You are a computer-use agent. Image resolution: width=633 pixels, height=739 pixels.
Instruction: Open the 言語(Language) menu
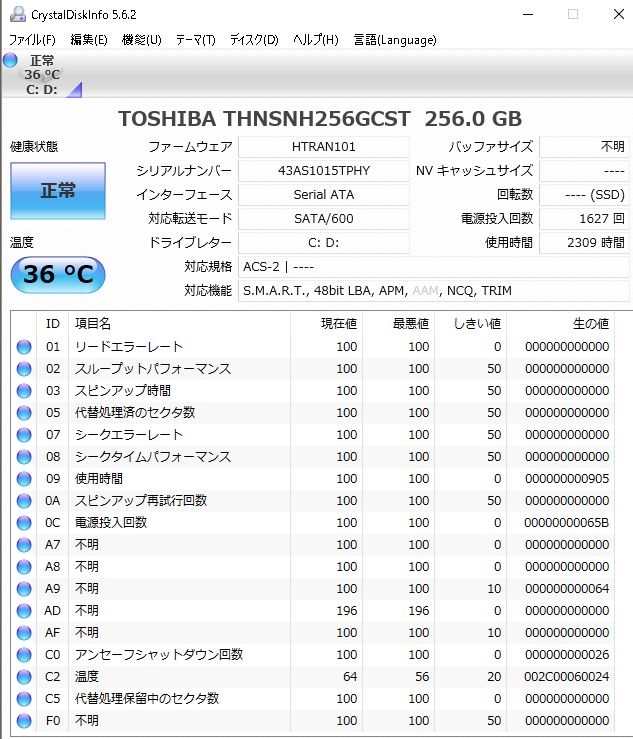395,40
